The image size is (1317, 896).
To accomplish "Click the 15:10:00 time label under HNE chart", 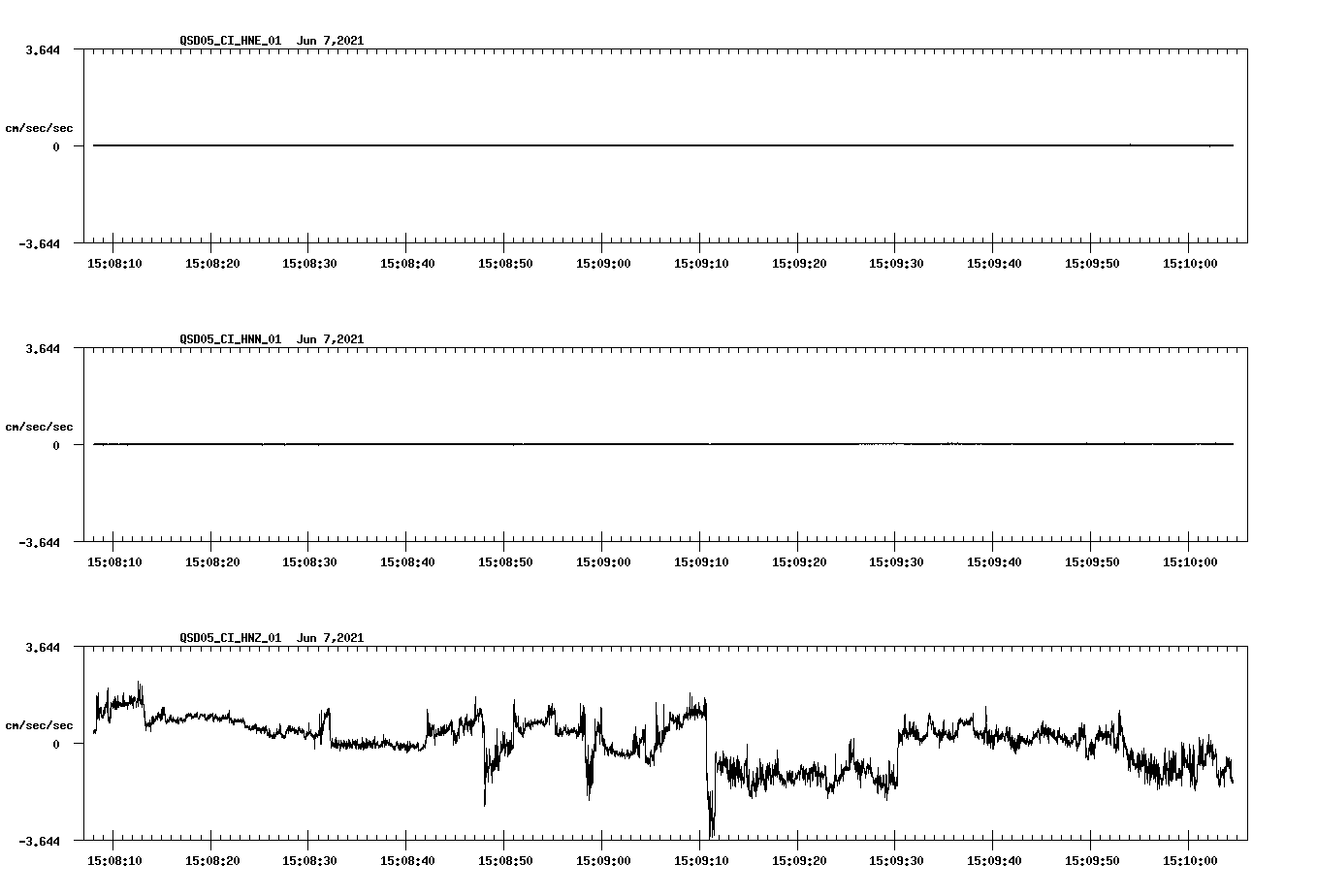I will (1190, 263).
